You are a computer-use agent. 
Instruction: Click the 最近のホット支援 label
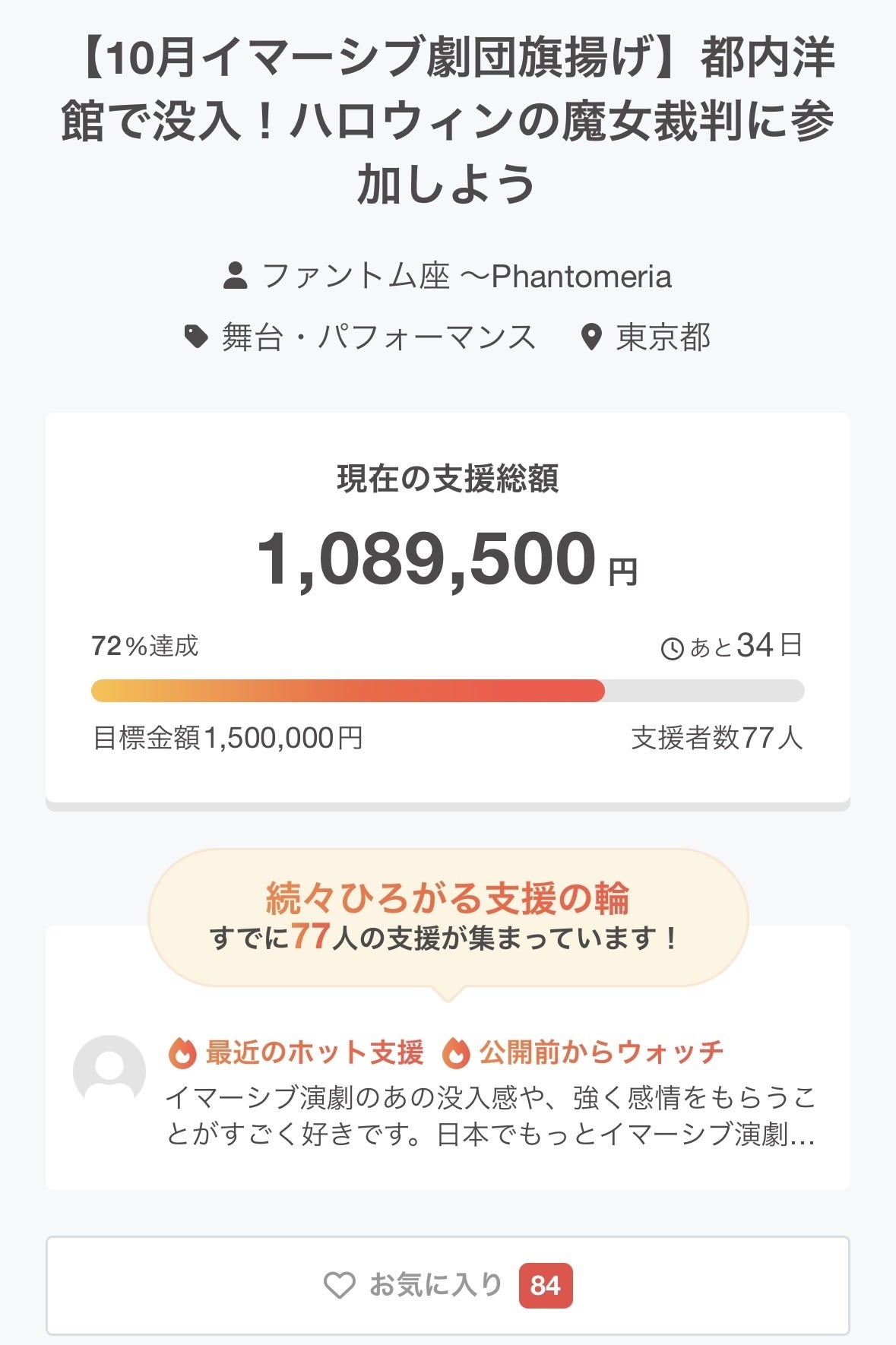tap(314, 1052)
